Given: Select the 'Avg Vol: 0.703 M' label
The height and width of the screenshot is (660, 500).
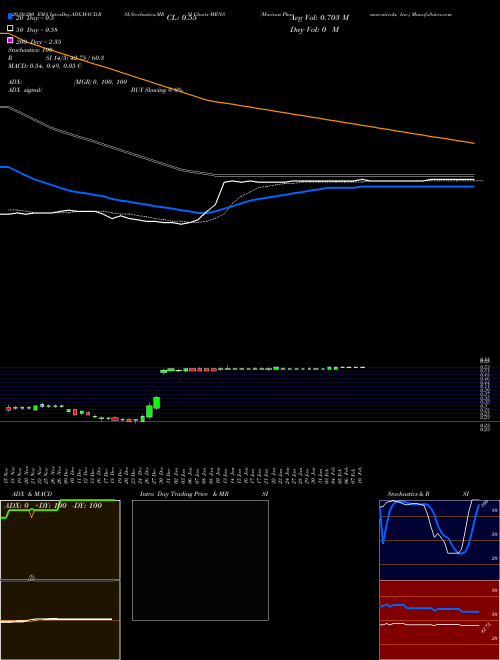Looking at the screenshot, I should pyautogui.click(x=319, y=18).
